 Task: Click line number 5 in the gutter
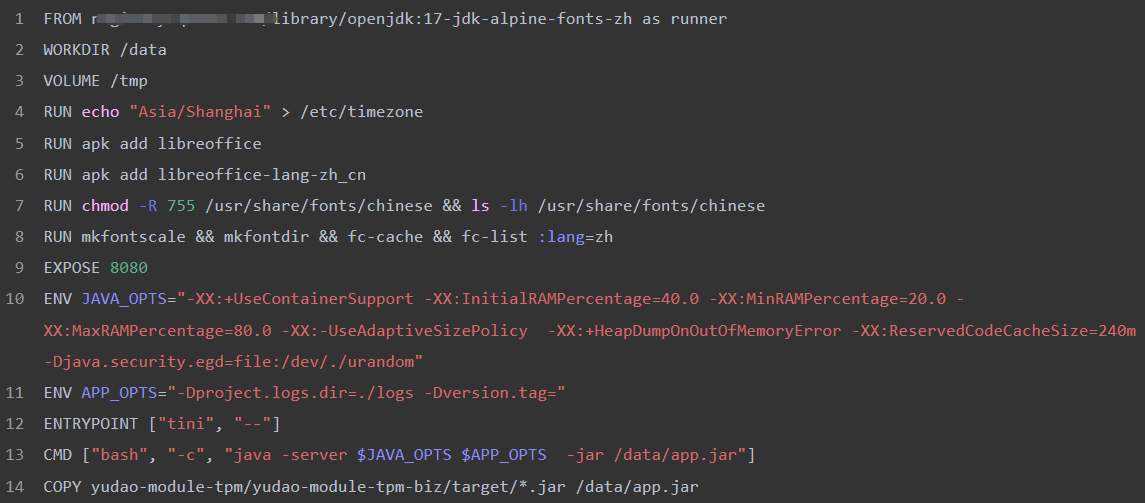click(19, 143)
